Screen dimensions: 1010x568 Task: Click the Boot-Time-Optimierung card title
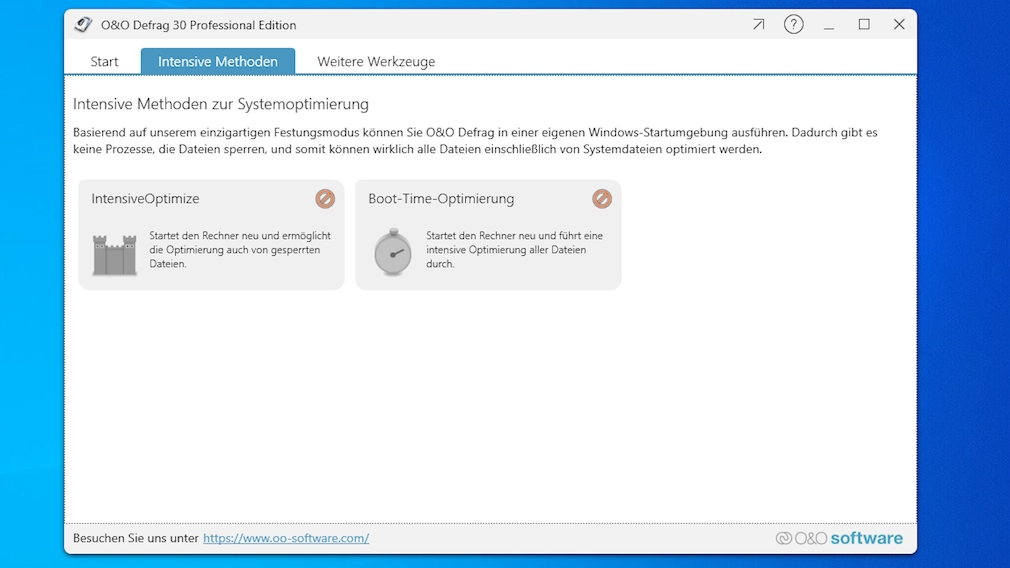tap(441, 198)
